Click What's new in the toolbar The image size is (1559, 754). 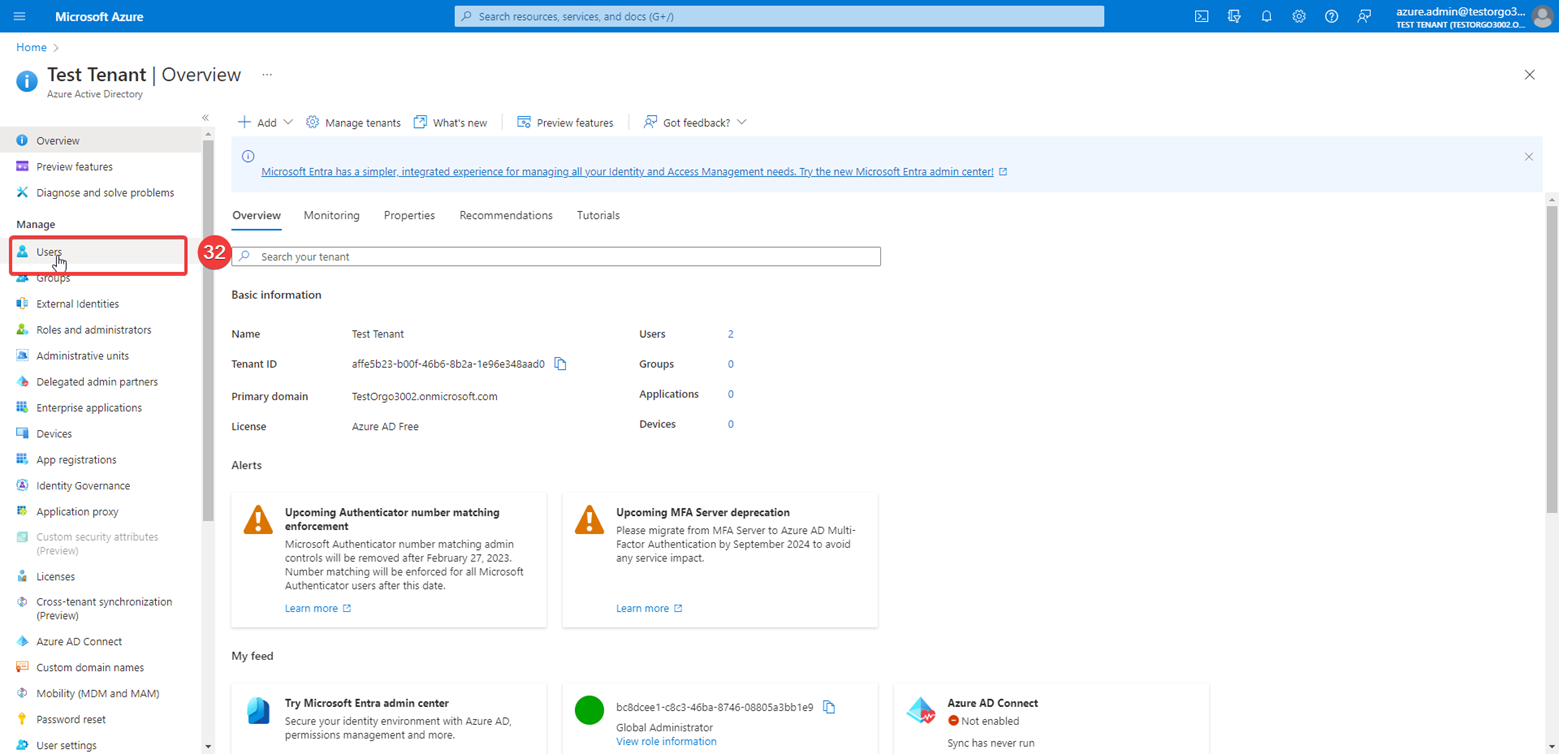[x=450, y=122]
